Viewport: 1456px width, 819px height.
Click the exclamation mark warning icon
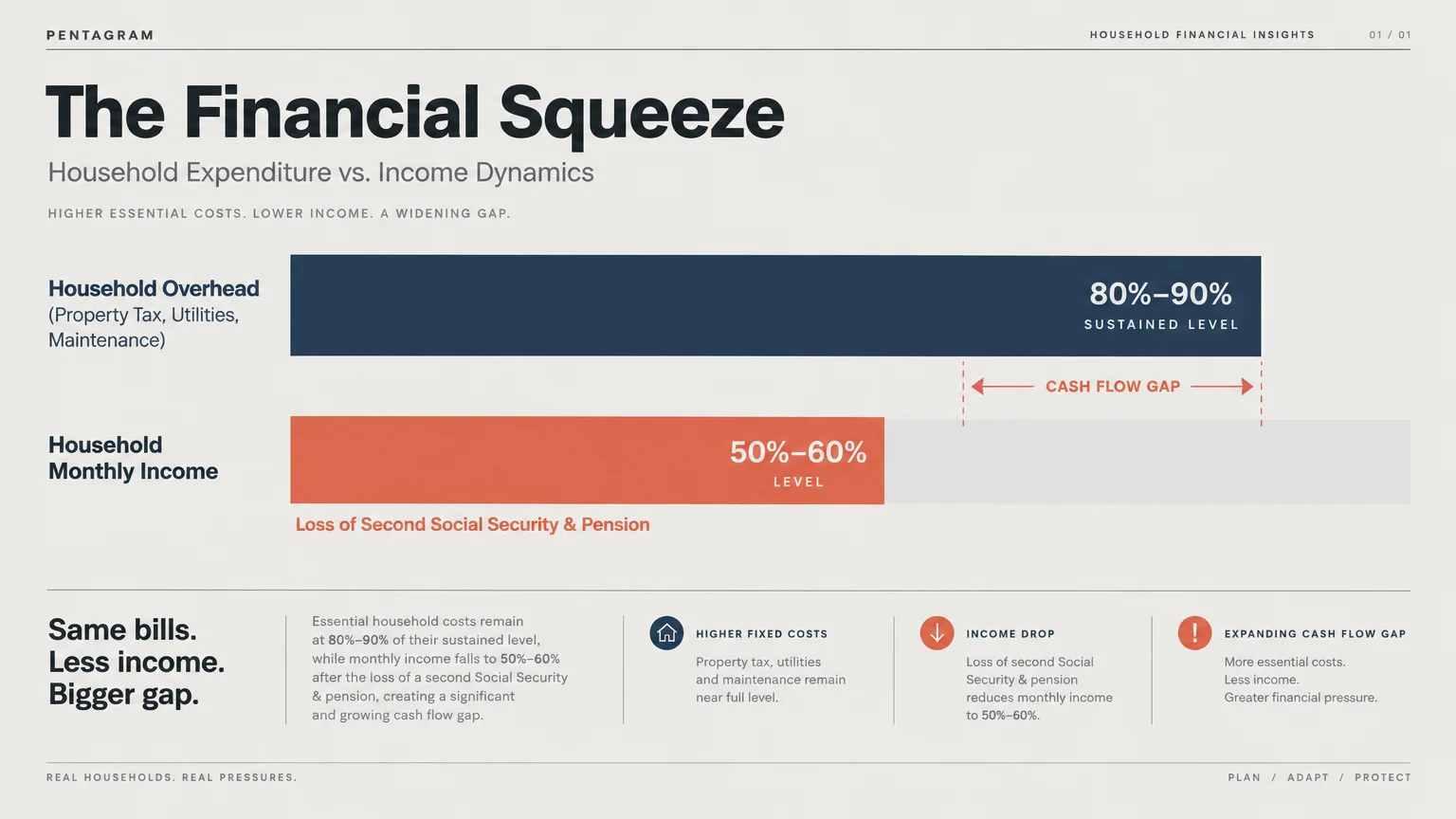pyautogui.click(x=1194, y=633)
